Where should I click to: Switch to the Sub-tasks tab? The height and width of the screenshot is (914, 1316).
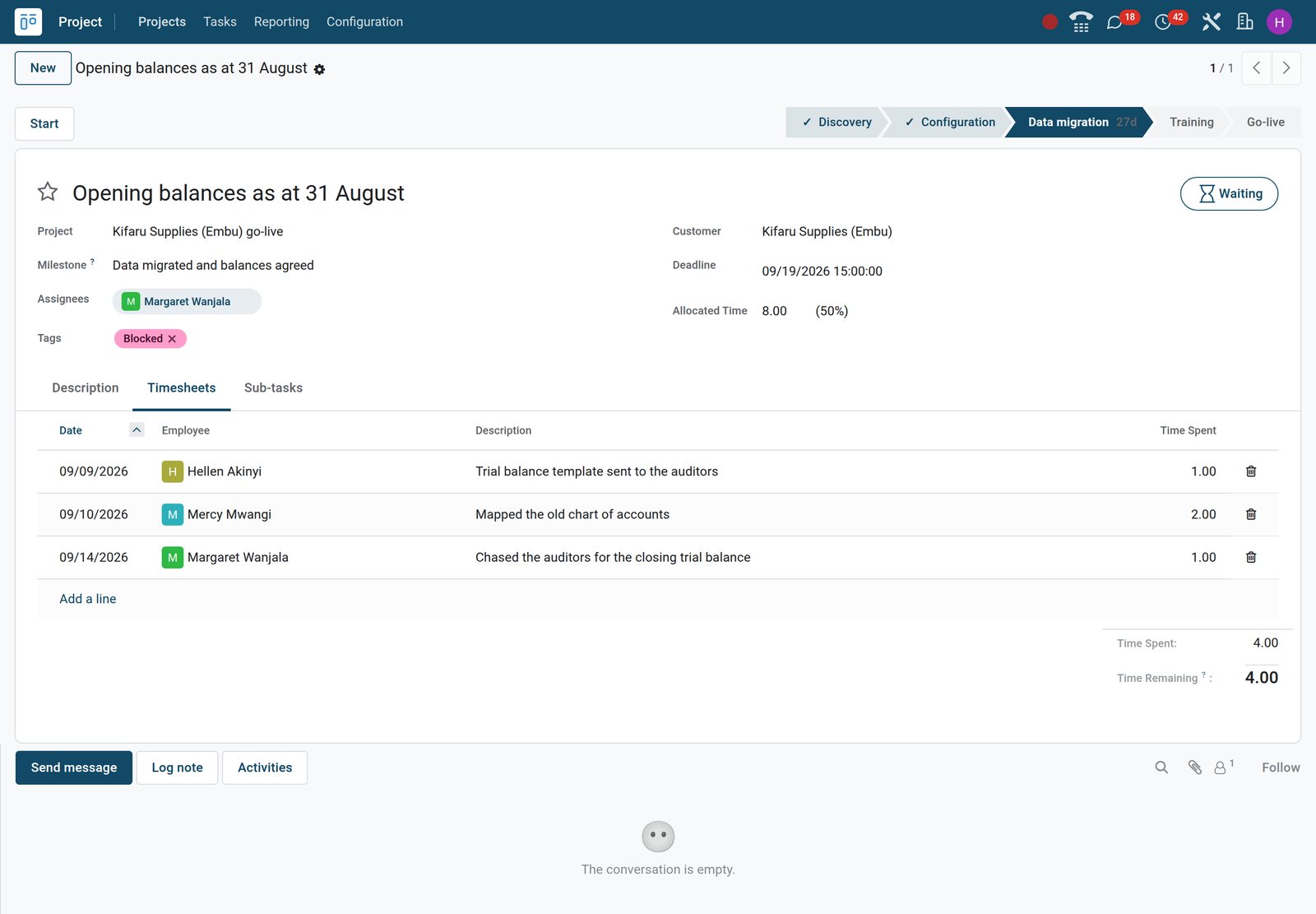pos(273,387)
